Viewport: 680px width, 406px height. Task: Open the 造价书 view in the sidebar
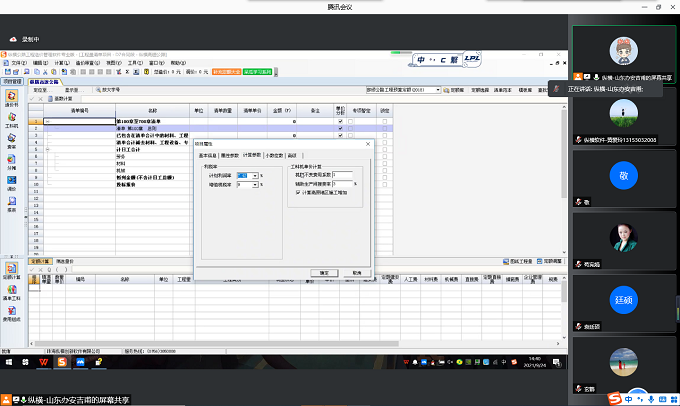tap(11, 96)
